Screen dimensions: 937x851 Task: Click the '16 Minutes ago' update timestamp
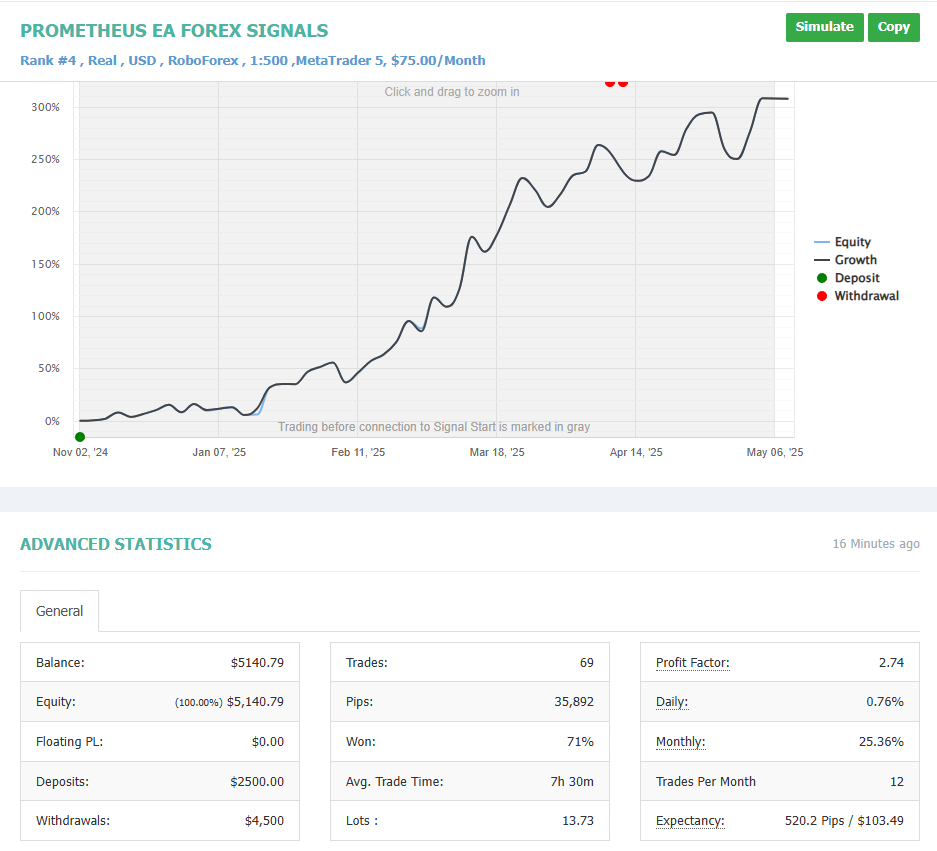(876, 544)
